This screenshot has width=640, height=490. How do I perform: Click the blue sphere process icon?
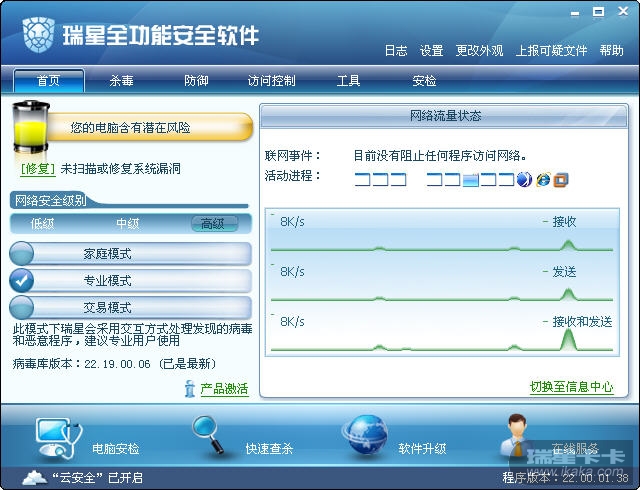coord(524,179)
